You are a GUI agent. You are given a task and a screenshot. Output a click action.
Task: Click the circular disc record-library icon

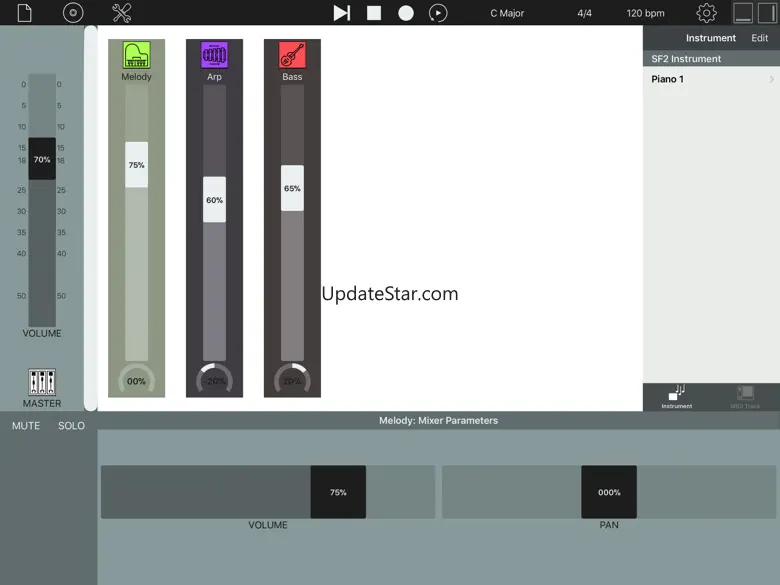point(73,13)
